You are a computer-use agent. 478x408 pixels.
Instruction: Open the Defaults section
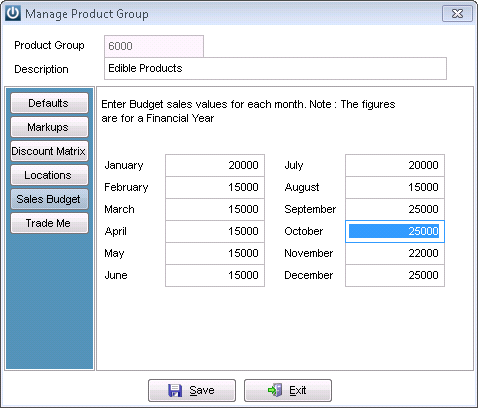point(49,103)
